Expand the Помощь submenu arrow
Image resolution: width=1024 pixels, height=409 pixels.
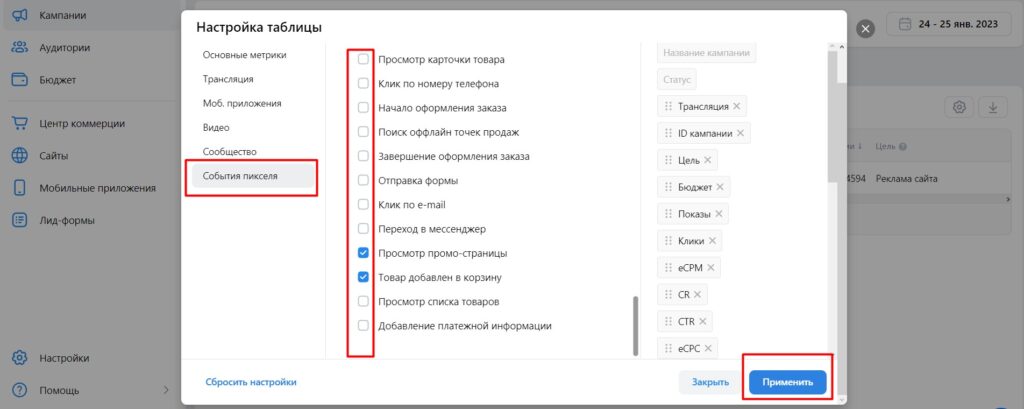click(x=166, y=390)
